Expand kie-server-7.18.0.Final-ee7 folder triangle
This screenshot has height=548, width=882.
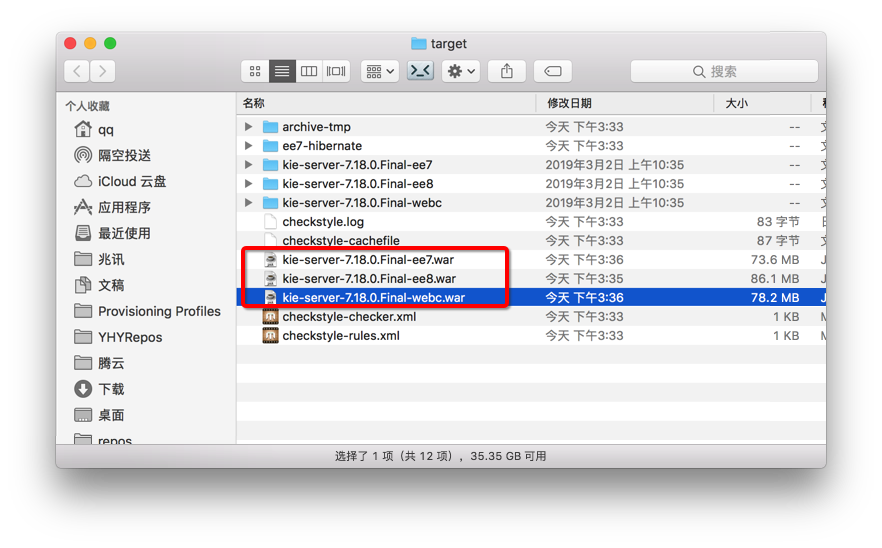248,165
